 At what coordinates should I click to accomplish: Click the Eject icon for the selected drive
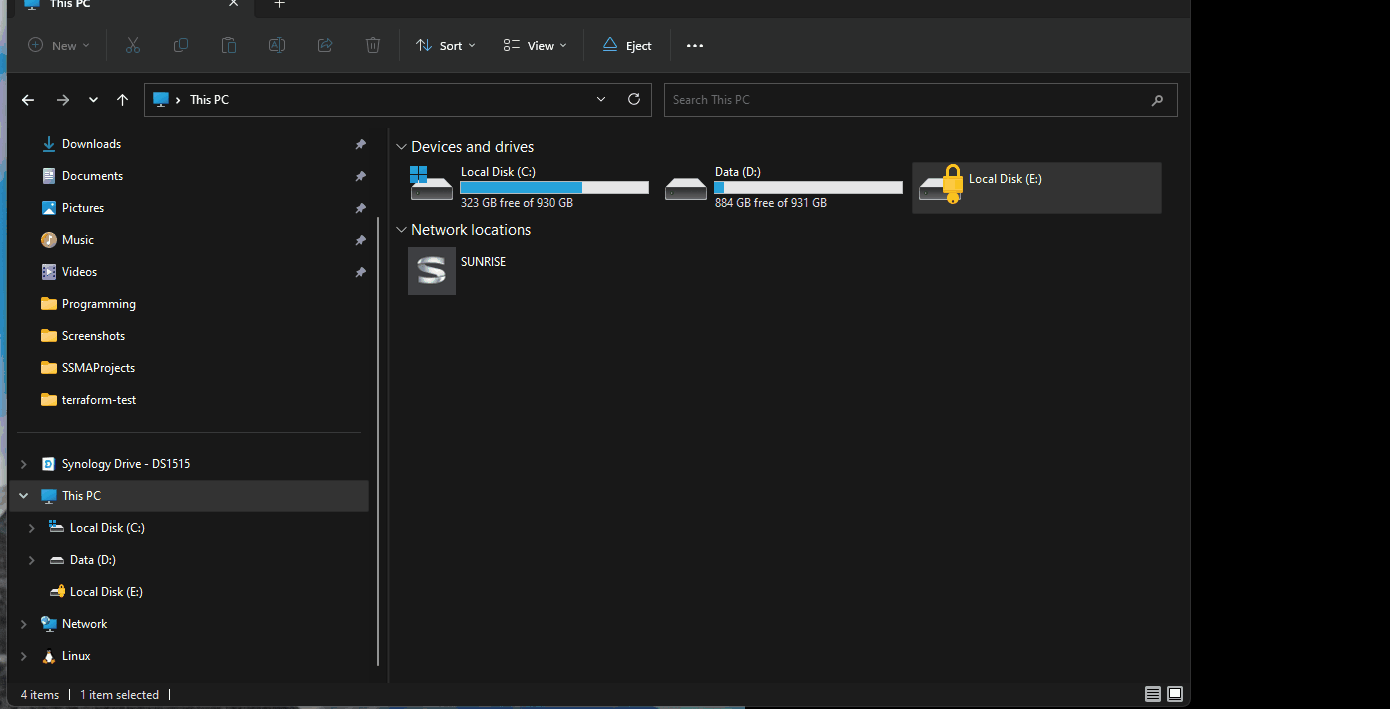(626, 45)
